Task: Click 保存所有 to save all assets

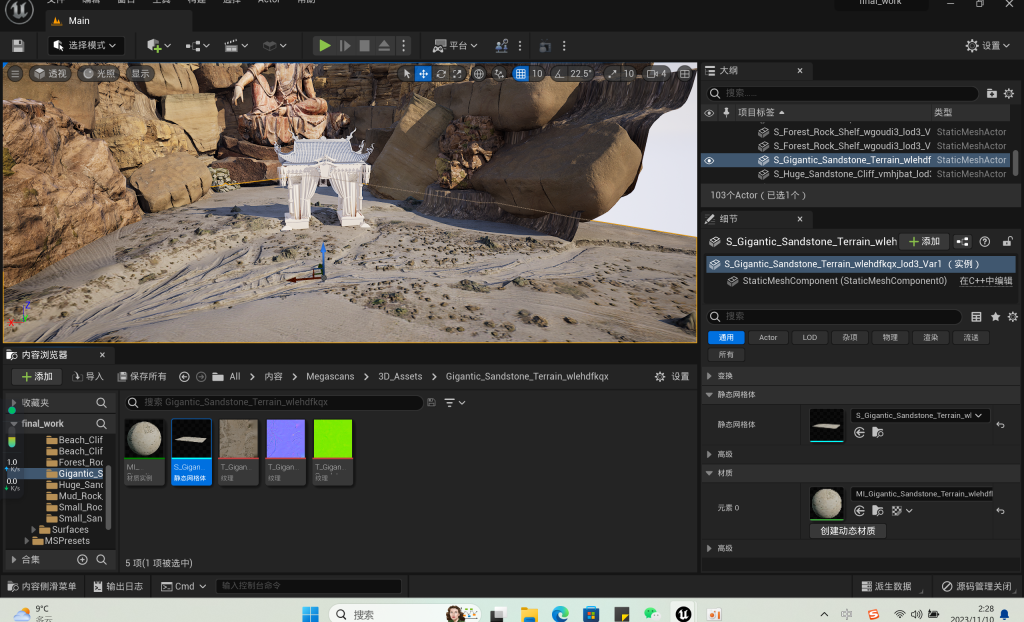Action: tap(142, 377)
